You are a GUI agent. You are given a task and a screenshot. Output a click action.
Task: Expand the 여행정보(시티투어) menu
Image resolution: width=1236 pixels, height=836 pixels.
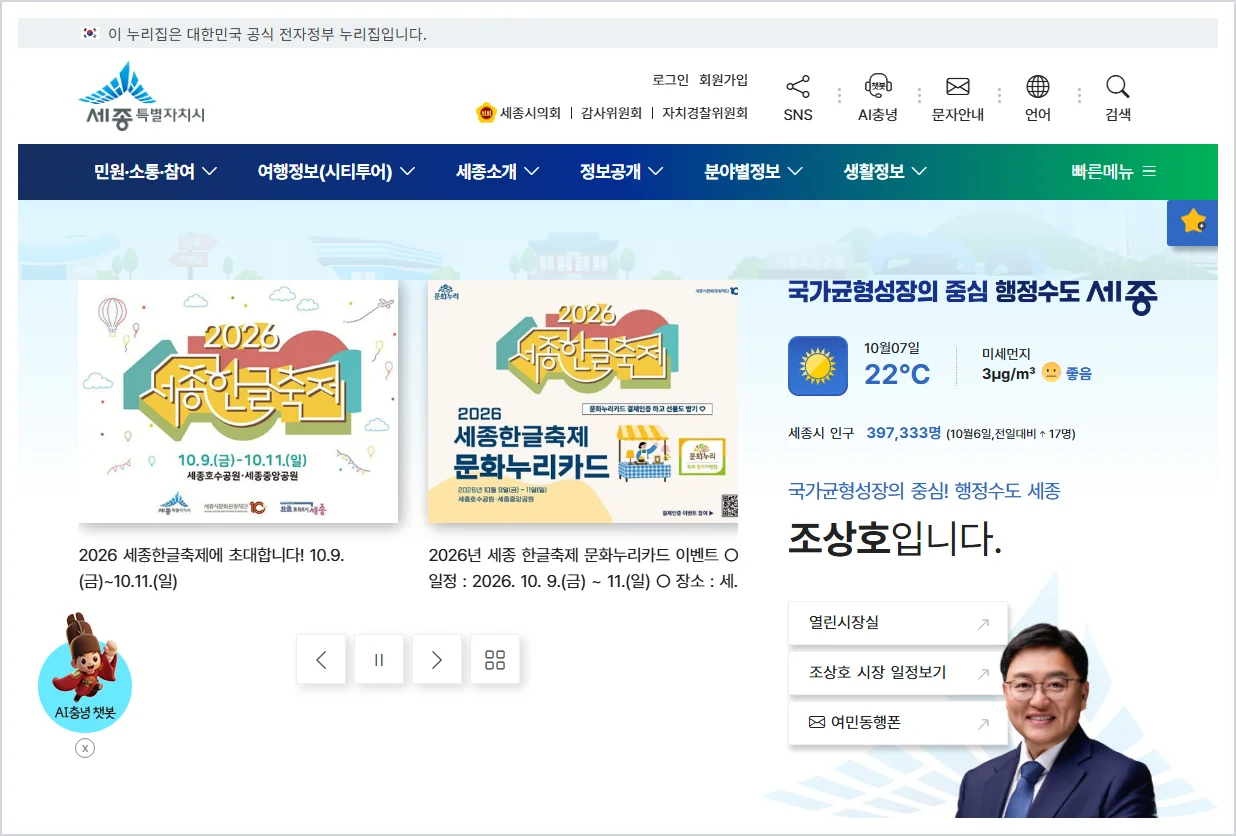[337, 172]
